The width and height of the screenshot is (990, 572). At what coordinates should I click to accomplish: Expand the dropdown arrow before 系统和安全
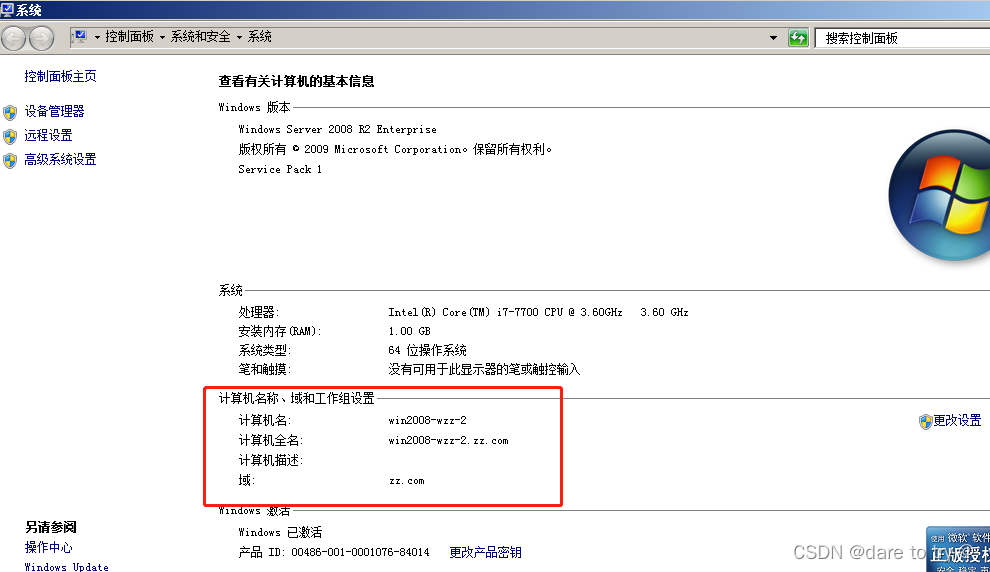coord(162,37)
